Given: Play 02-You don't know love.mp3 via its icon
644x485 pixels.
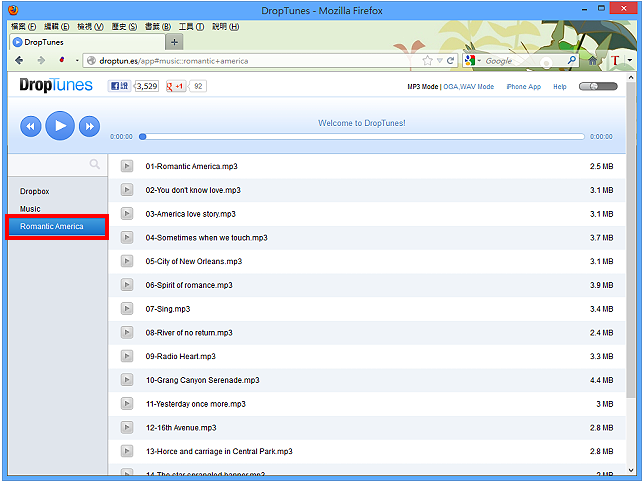Looking at the screenshot, I should [x=127, y=190].
